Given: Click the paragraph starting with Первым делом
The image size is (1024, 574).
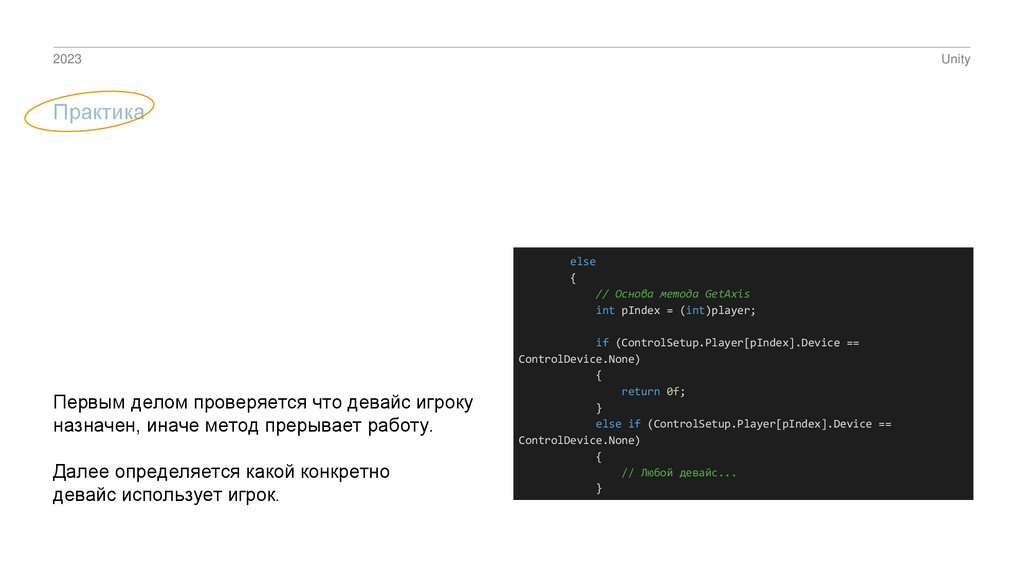Looking at the screenshot, I should tap(262, 414).
